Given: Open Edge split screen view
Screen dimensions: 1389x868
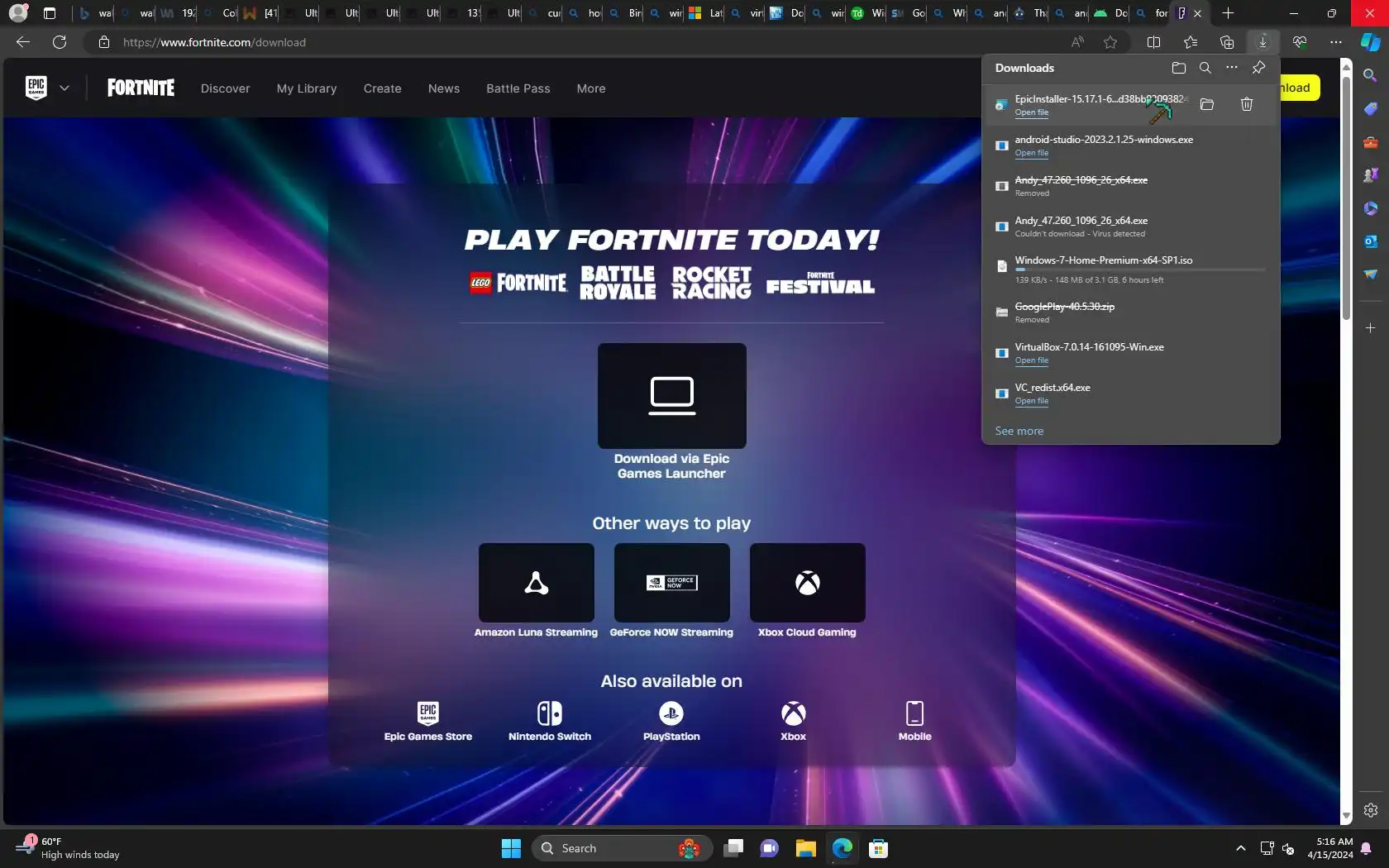Looking at the screenshot, I should pos(1154,42).
